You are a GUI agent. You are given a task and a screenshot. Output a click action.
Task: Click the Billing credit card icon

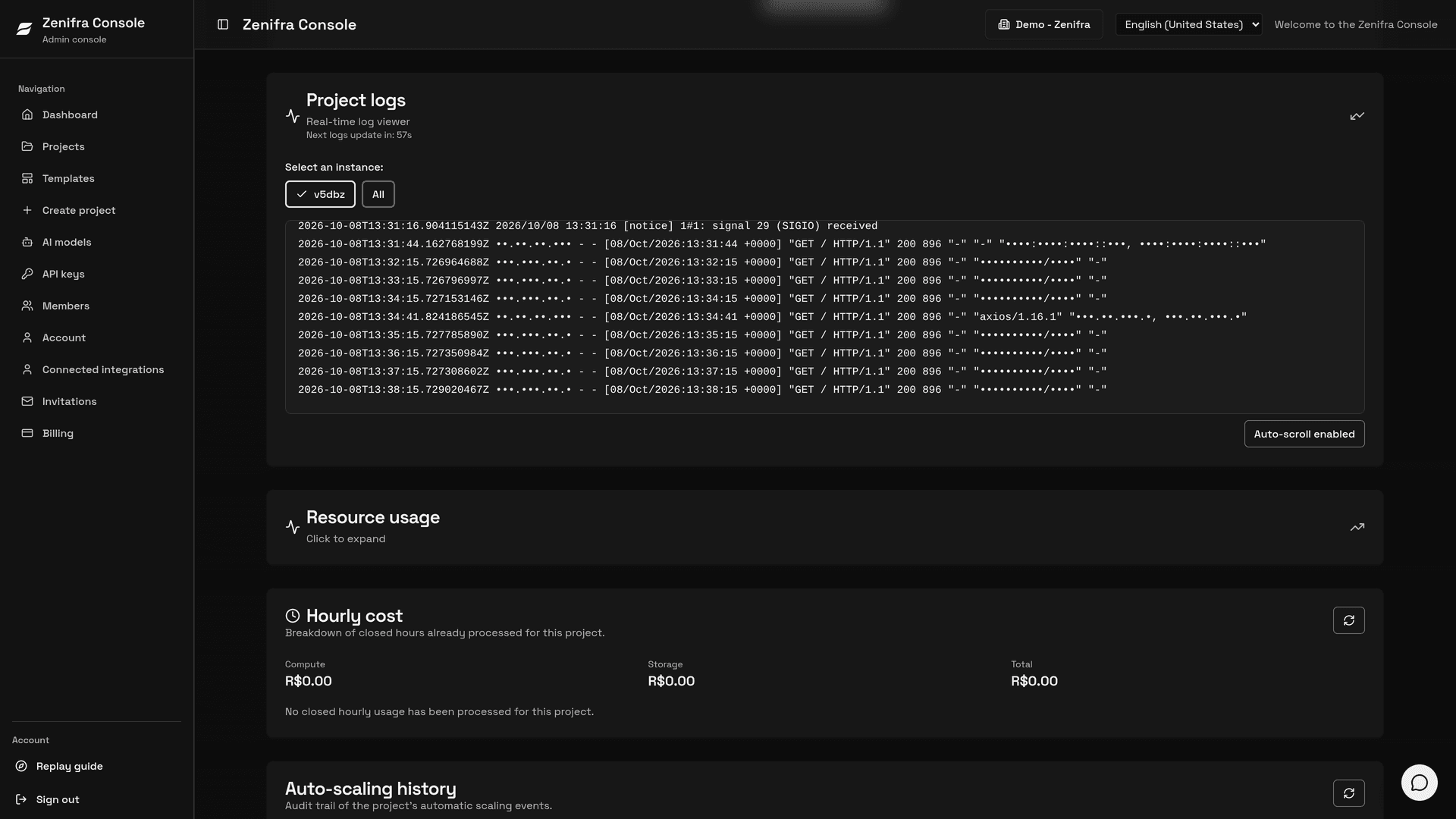pyautogui.click(x=27, y=433)
